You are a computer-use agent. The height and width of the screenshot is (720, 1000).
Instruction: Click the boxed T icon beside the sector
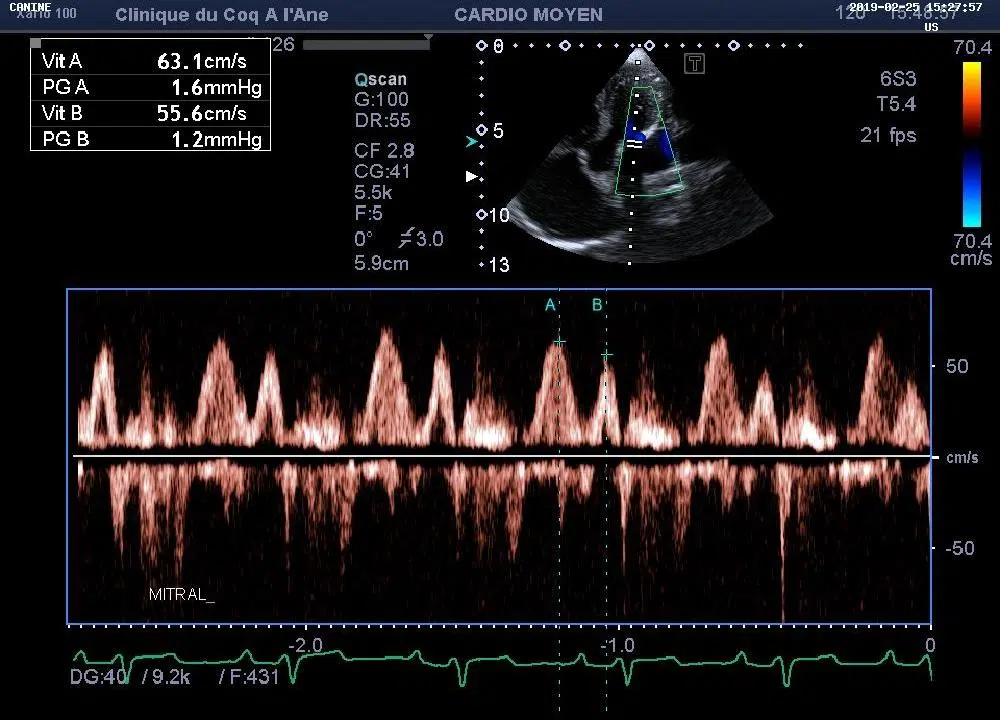(x=695, y=64)
